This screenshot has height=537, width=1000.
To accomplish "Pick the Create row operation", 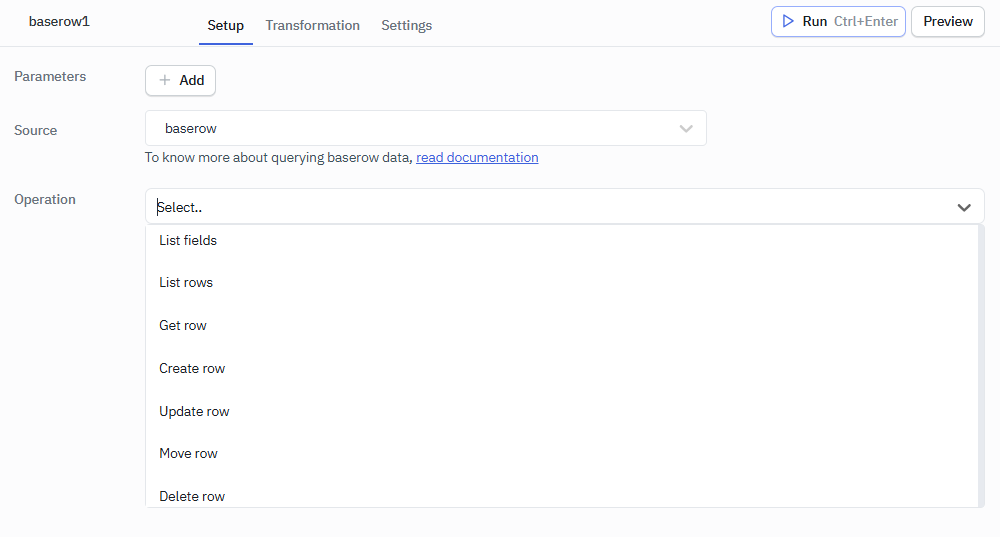I will (x=192, y=369).
